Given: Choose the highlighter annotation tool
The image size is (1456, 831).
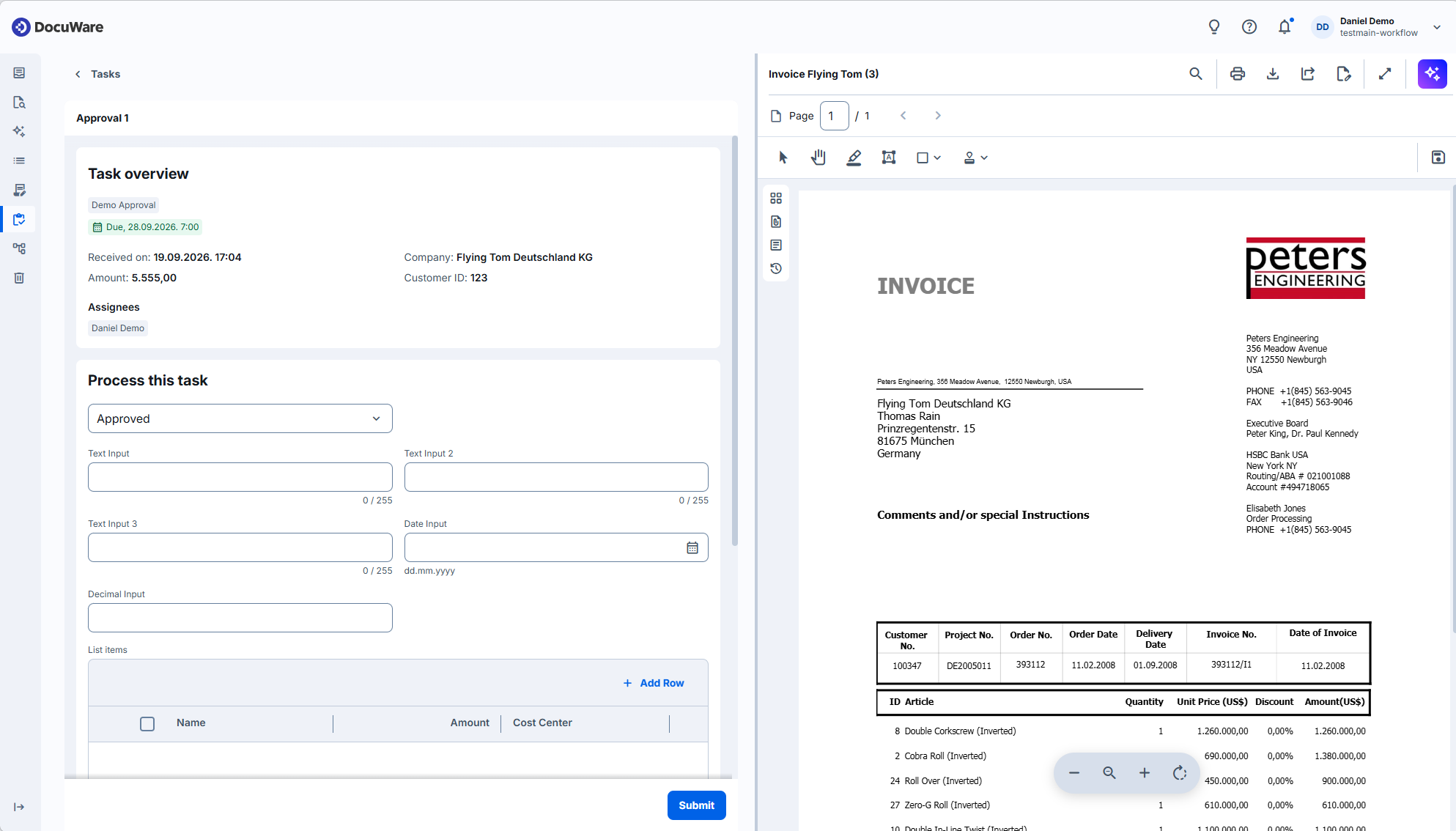Looking at the screenshot, I should click(x=854, y=158).
